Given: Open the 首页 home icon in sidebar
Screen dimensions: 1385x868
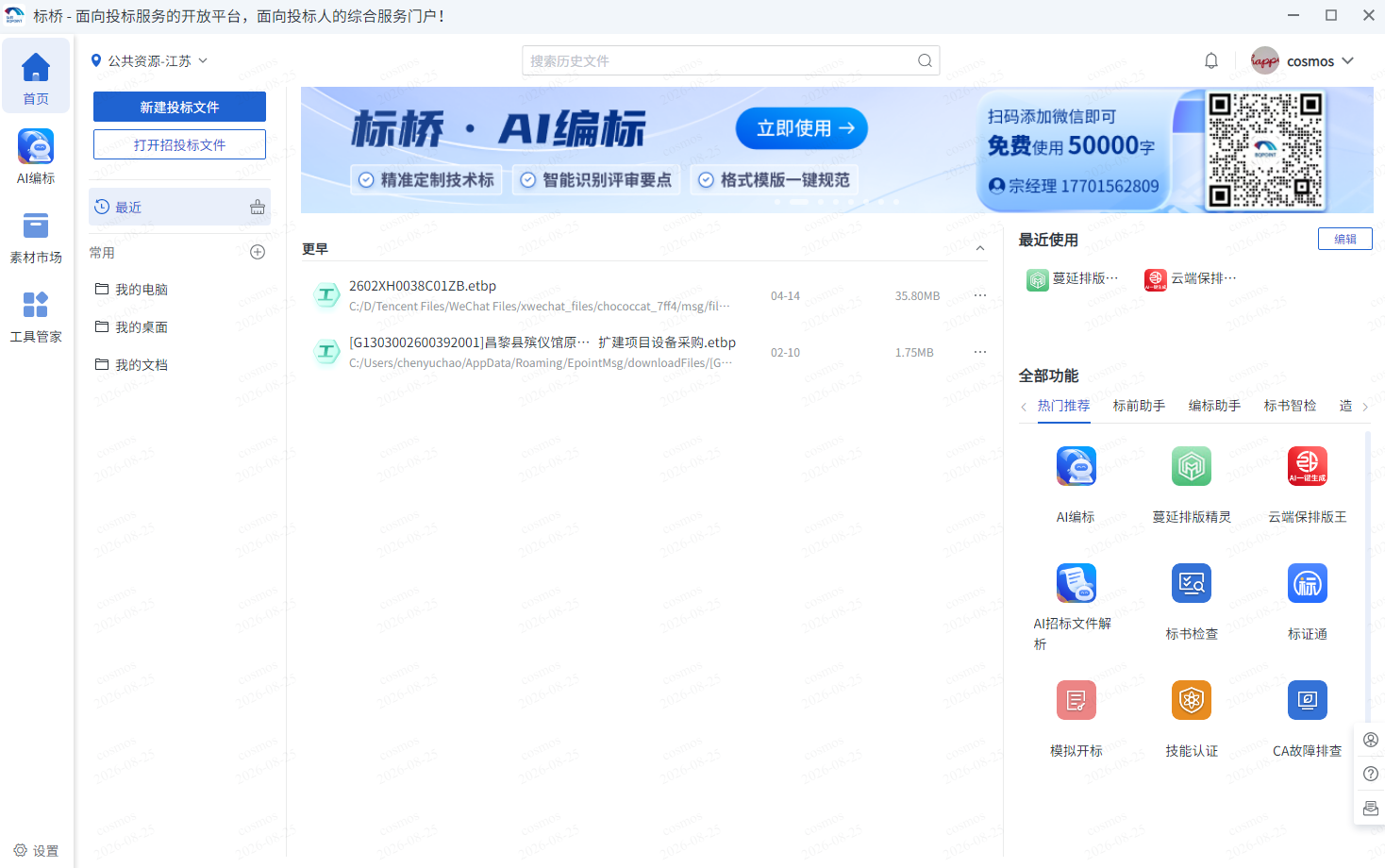Looking at the screenshot, I should pyautogui.click(x=36, y=76).
